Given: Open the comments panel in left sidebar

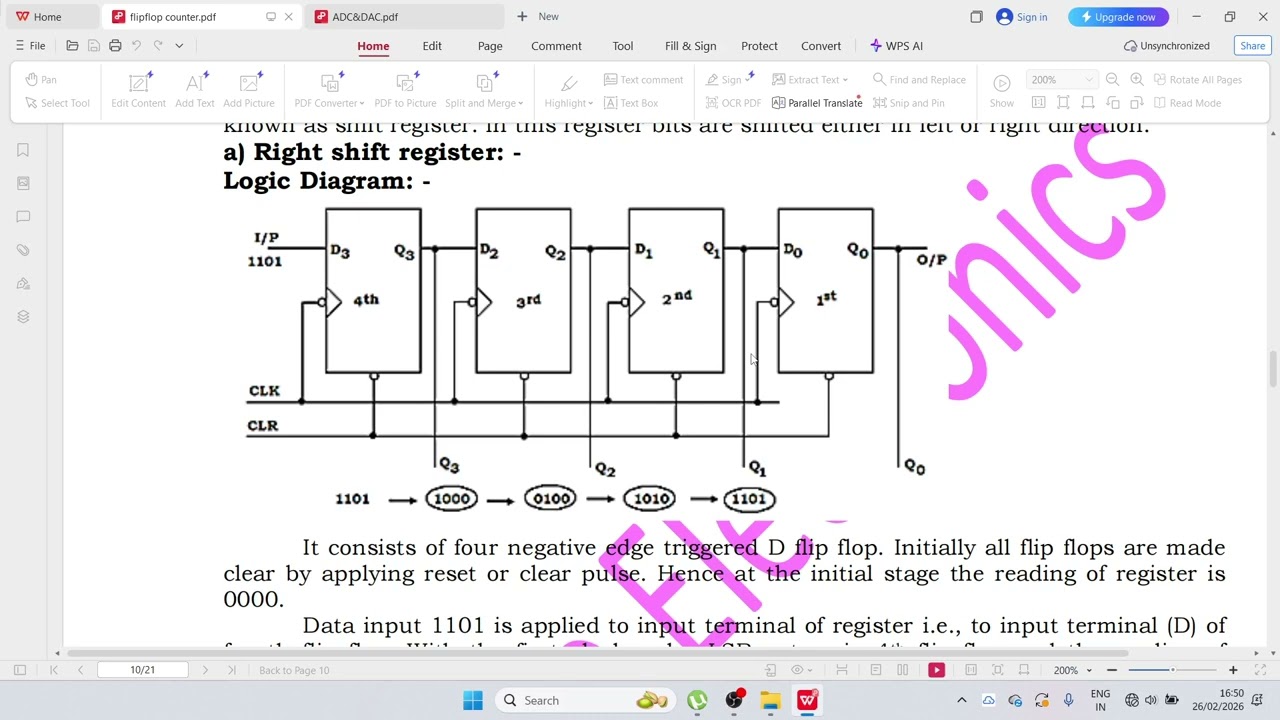Looking at the screenshot, I should (23, 216).
